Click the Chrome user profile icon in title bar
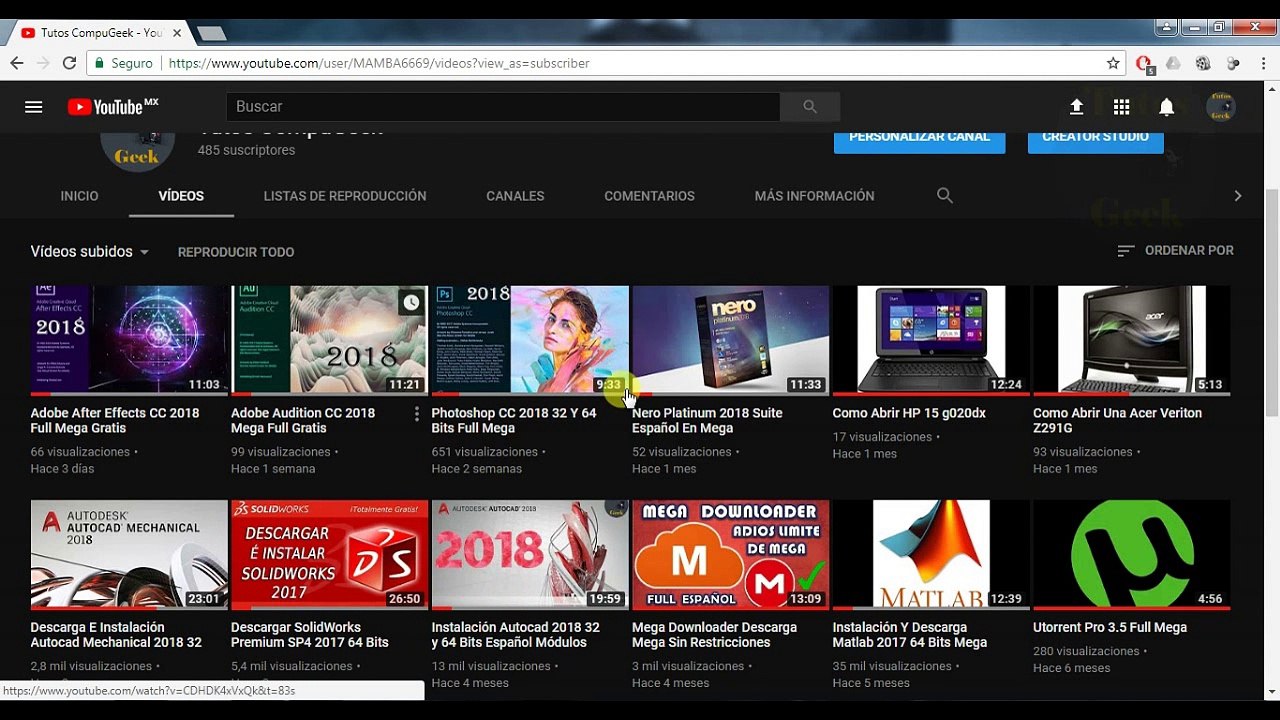 coord(1166,28)
